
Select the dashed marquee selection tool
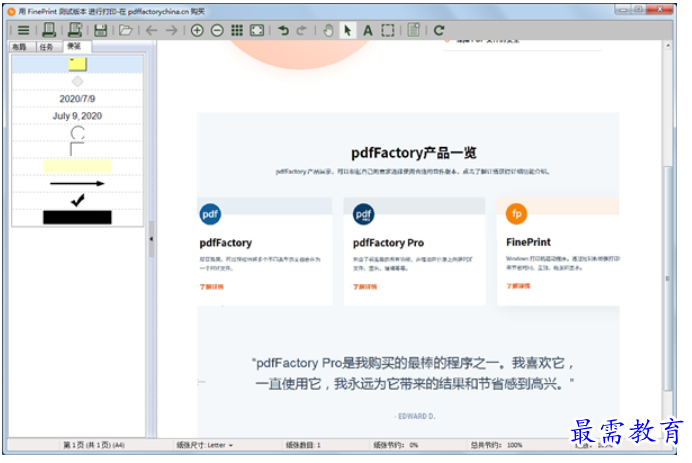pos(387,30)
